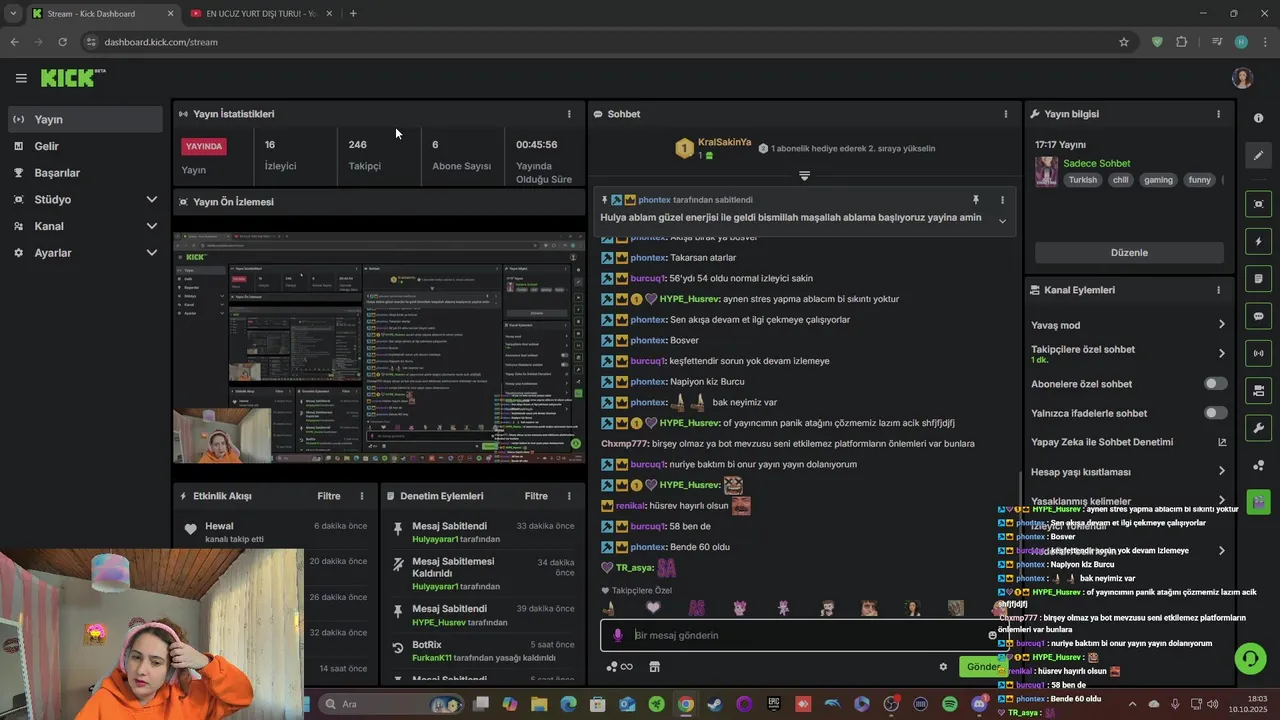The height and width of the screenshot is (720, 1280).
Task: Click the info icon in the right sidebar
Action: pyautogui.click(x=1258, y=118)
